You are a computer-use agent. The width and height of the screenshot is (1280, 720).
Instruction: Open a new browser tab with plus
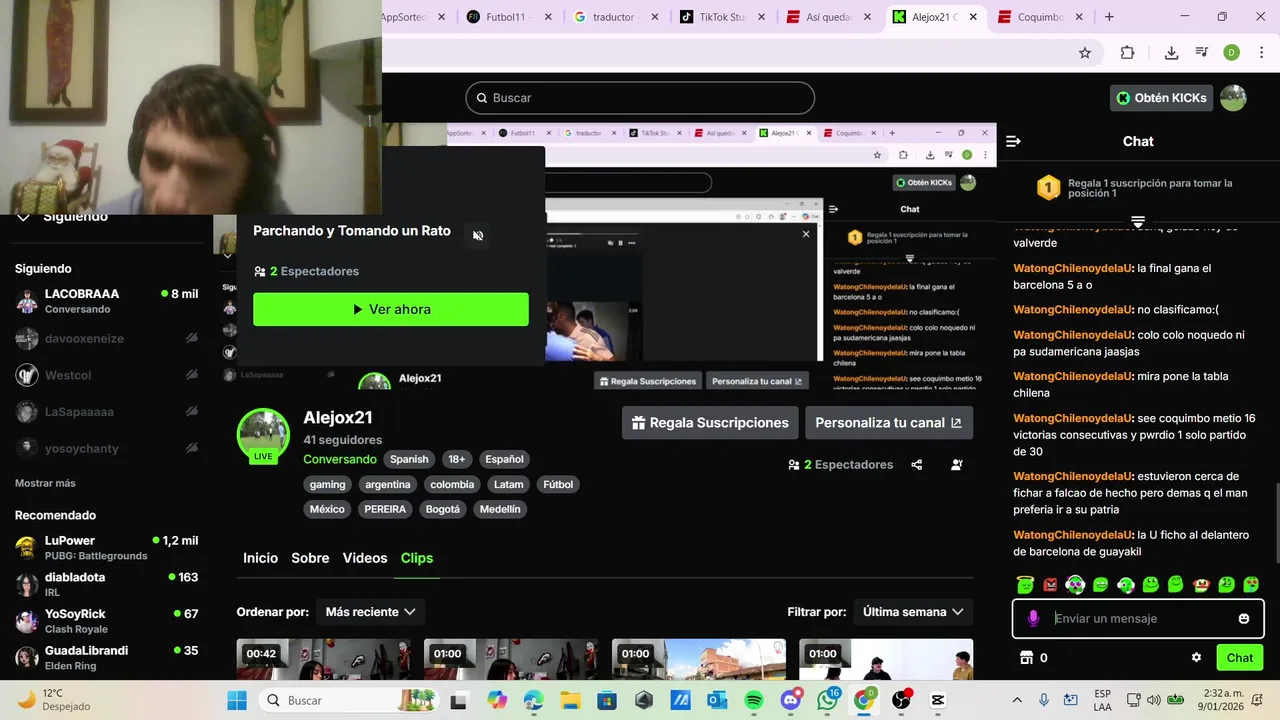point(1109,17)
